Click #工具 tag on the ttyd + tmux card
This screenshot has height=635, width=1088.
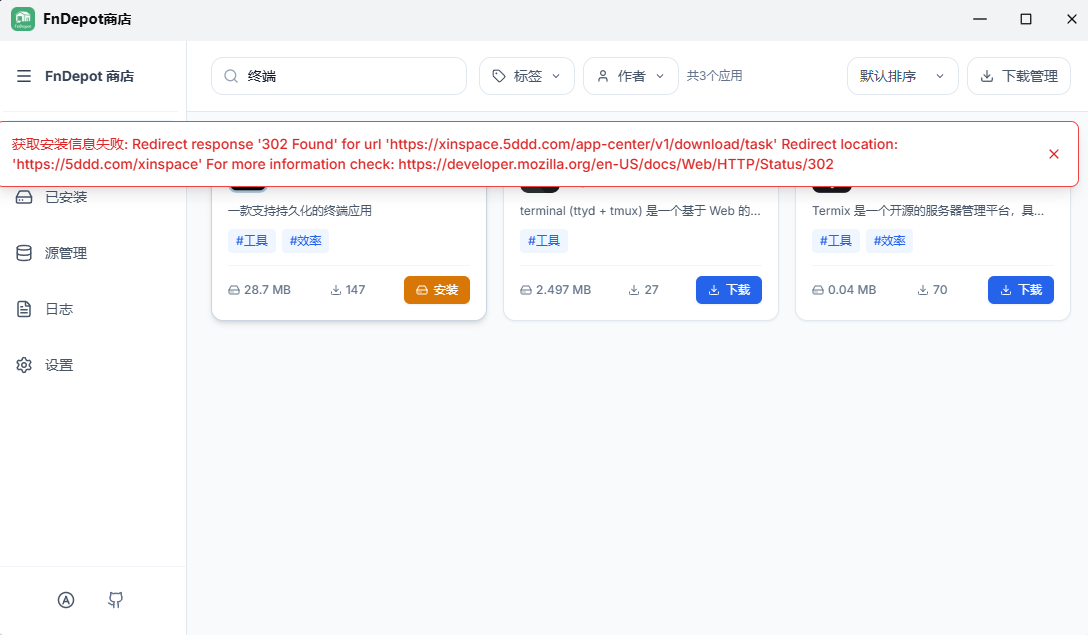click(544, 241)
